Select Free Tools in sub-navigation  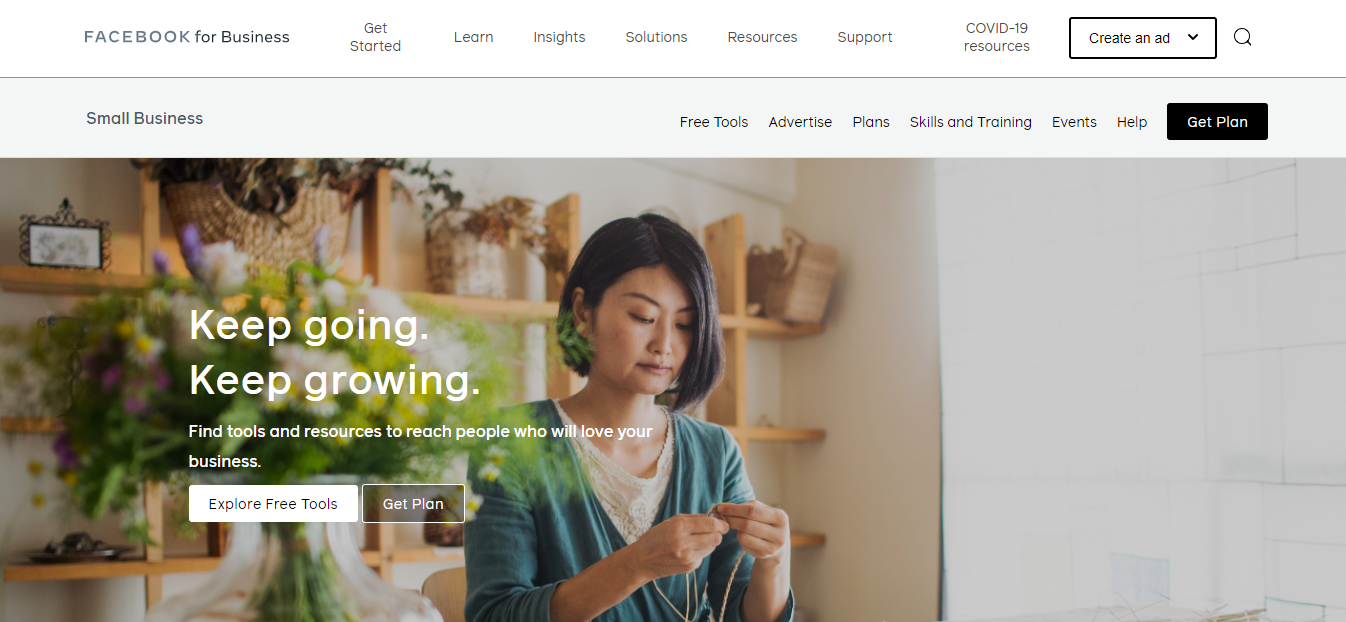714,122
